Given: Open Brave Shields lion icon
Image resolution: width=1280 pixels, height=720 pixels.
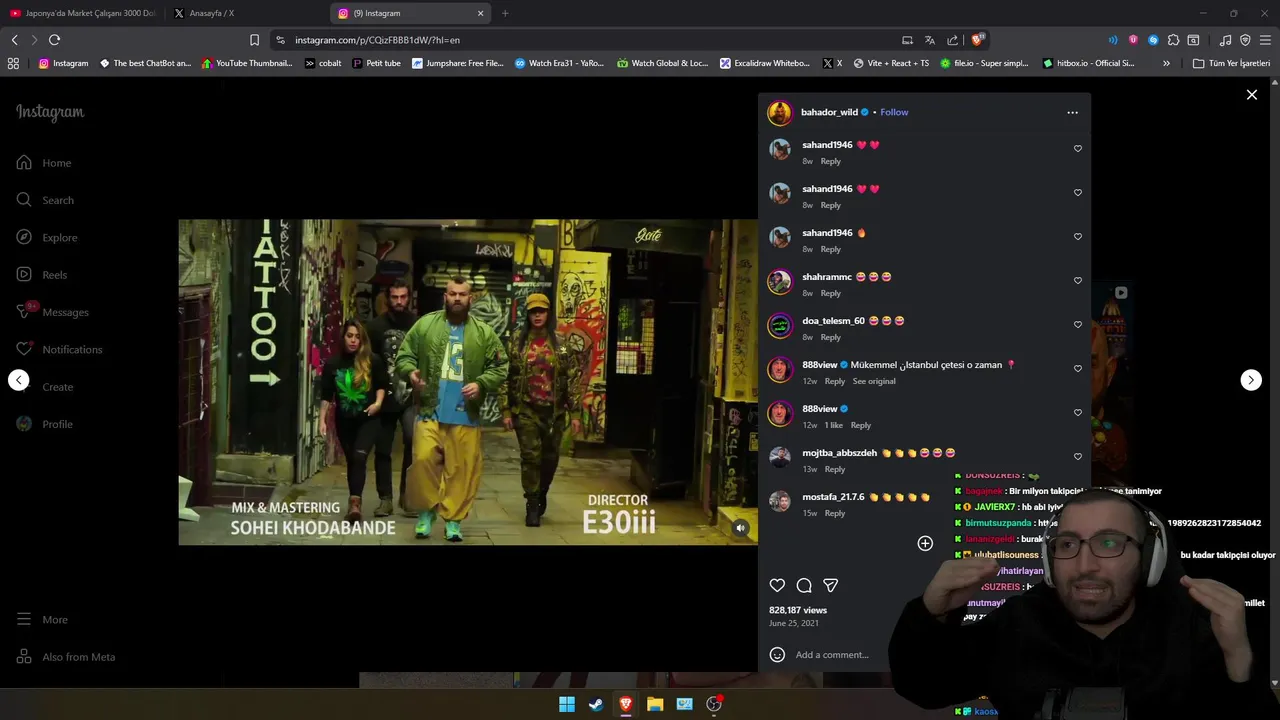Looking at the screenshot, I should pyautogui.click(x=977, y=40).
